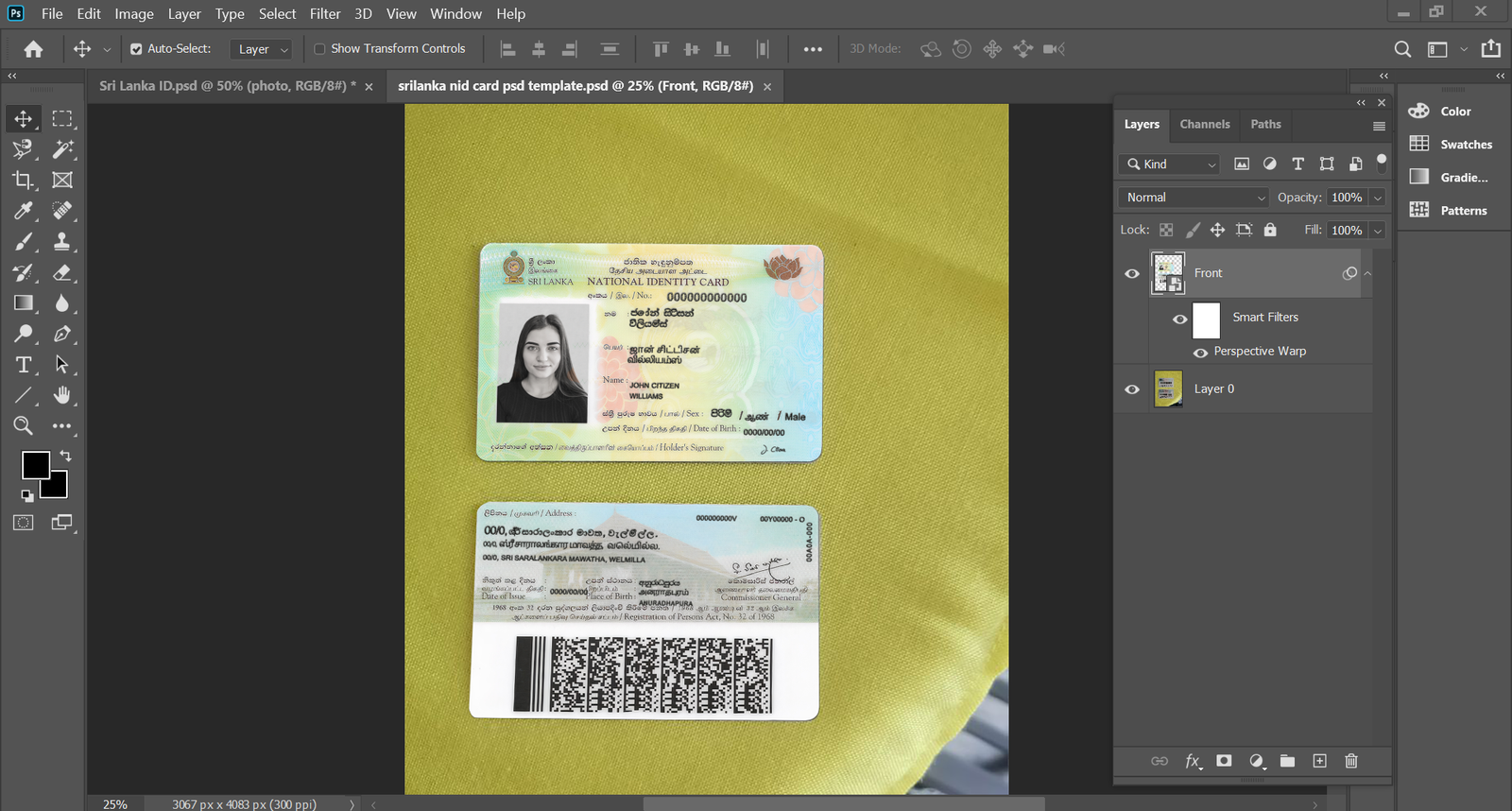Open the layer styles fx menu
This screenshot has width=1512, height=811.
(1194, 761)
